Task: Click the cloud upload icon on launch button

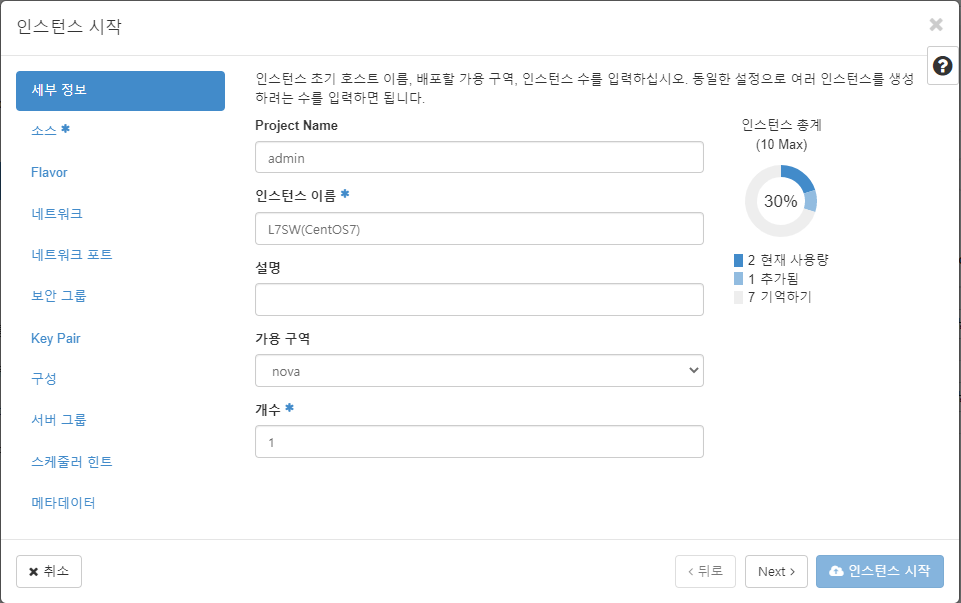Action: [x=836, y=571]
